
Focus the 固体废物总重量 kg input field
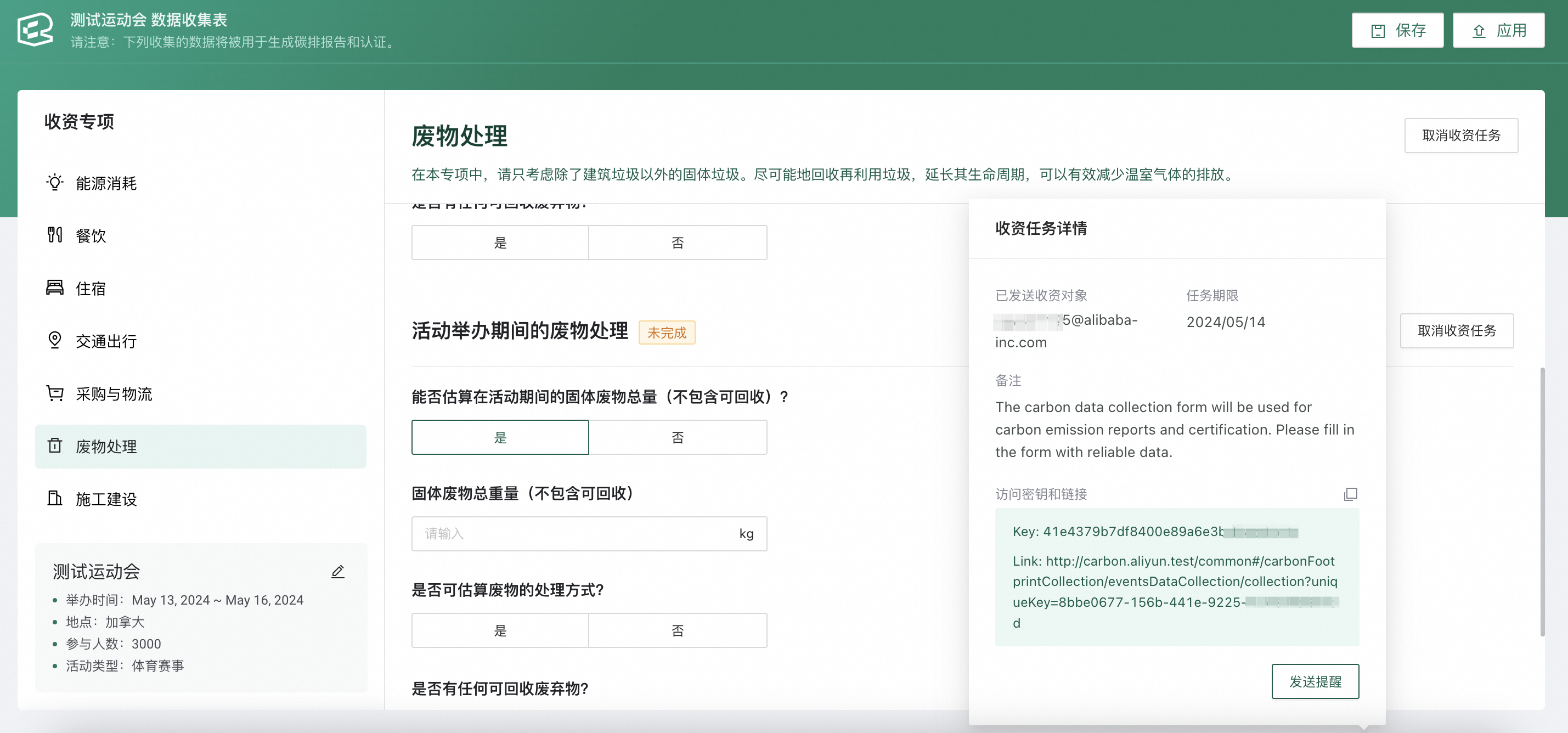click(589, 533)
